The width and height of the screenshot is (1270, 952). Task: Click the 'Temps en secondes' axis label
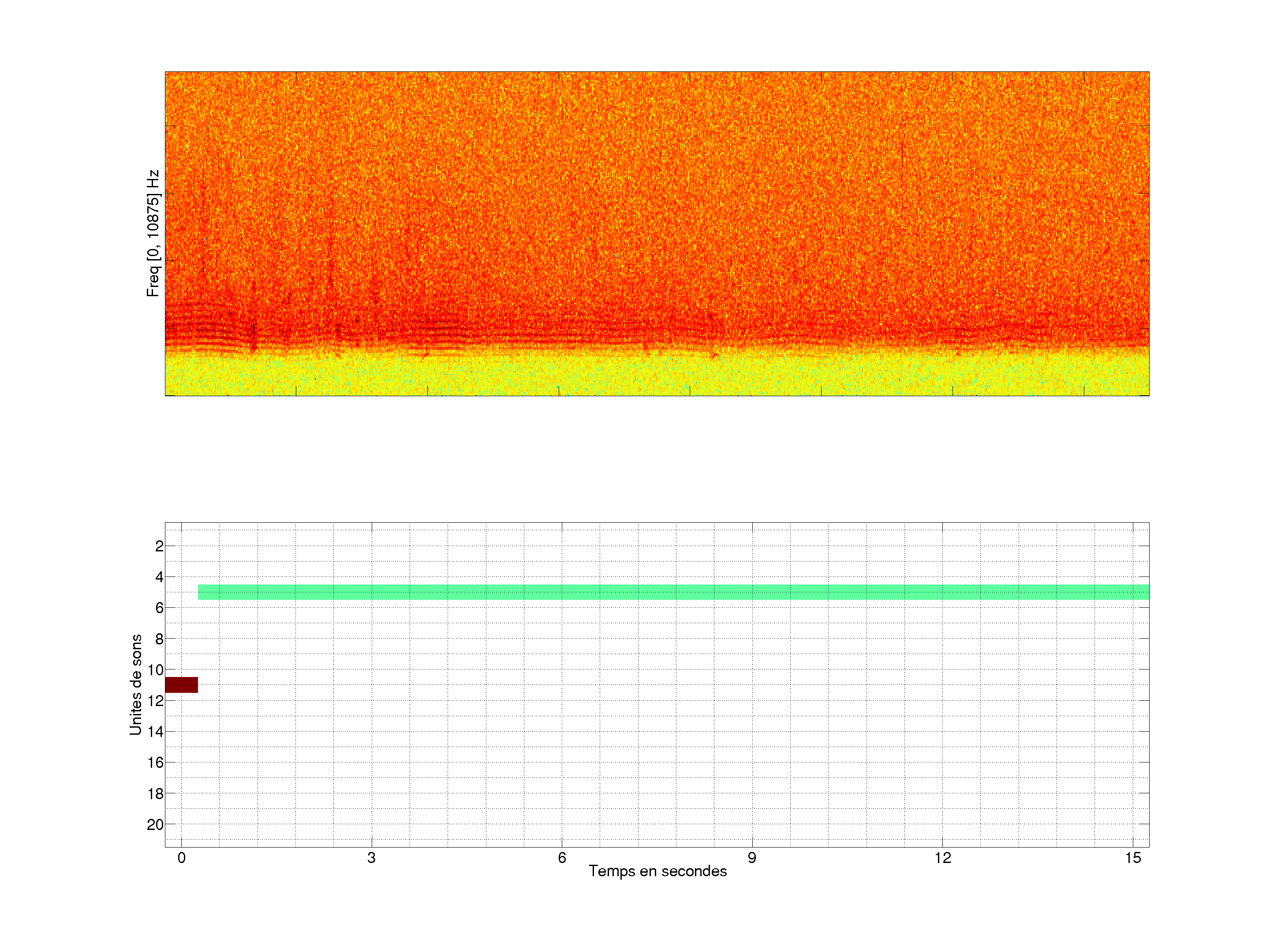tap(657, 871)
